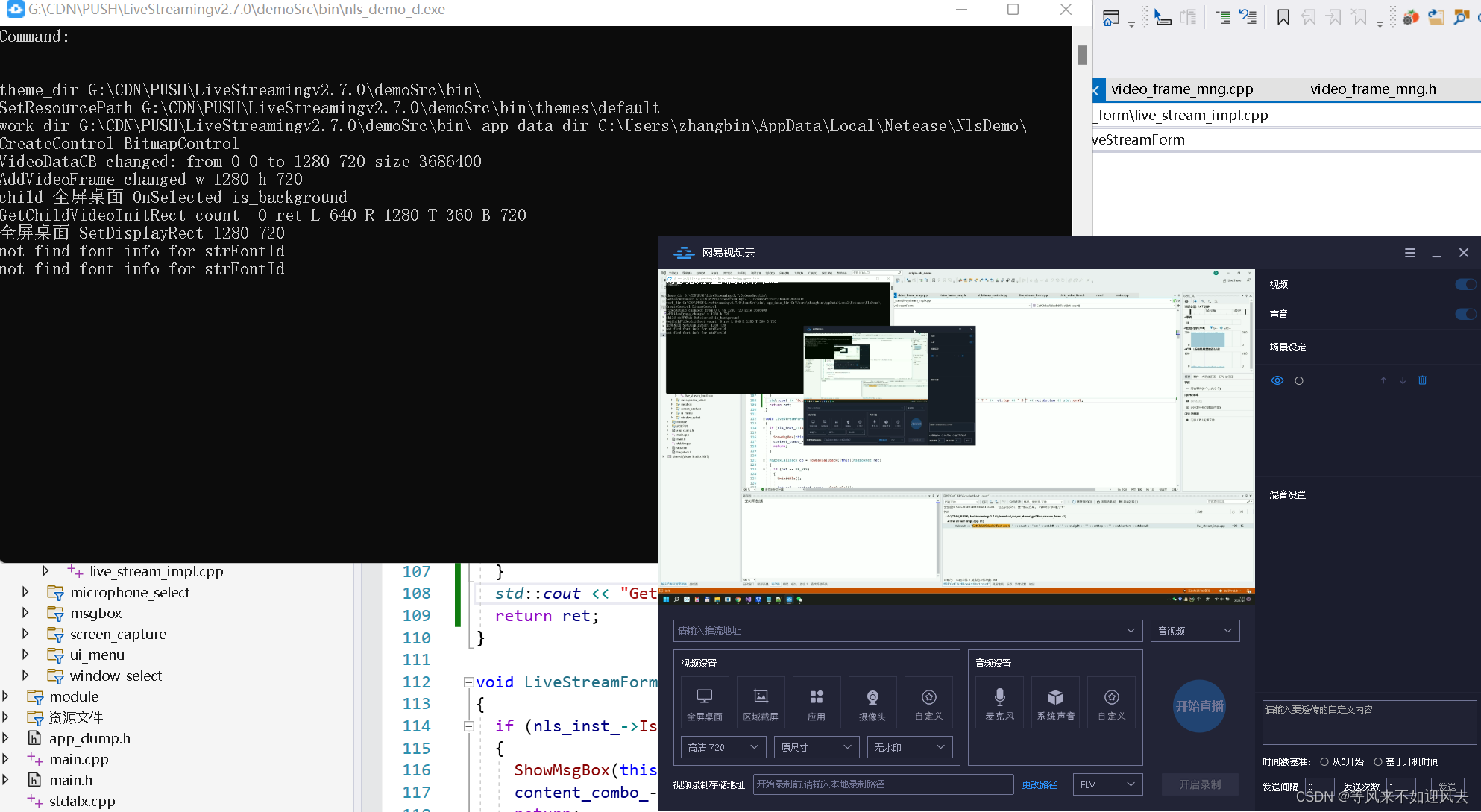The height and width of the screenshot is (812, 1481).
Task: Select 区域截屏 region capture source
Action: [761, 702]
